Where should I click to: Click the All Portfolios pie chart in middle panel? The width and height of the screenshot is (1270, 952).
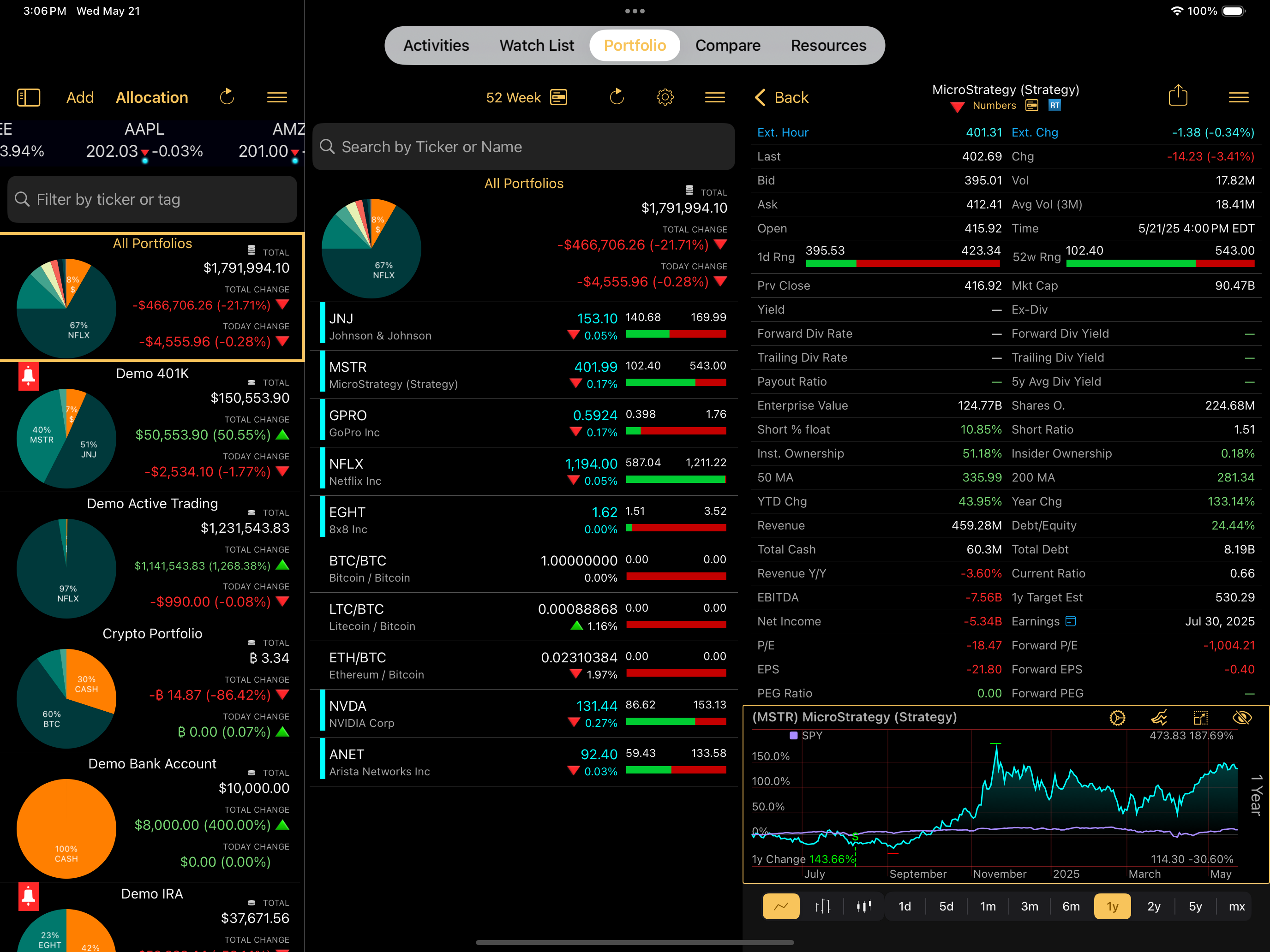pos(371,249)
